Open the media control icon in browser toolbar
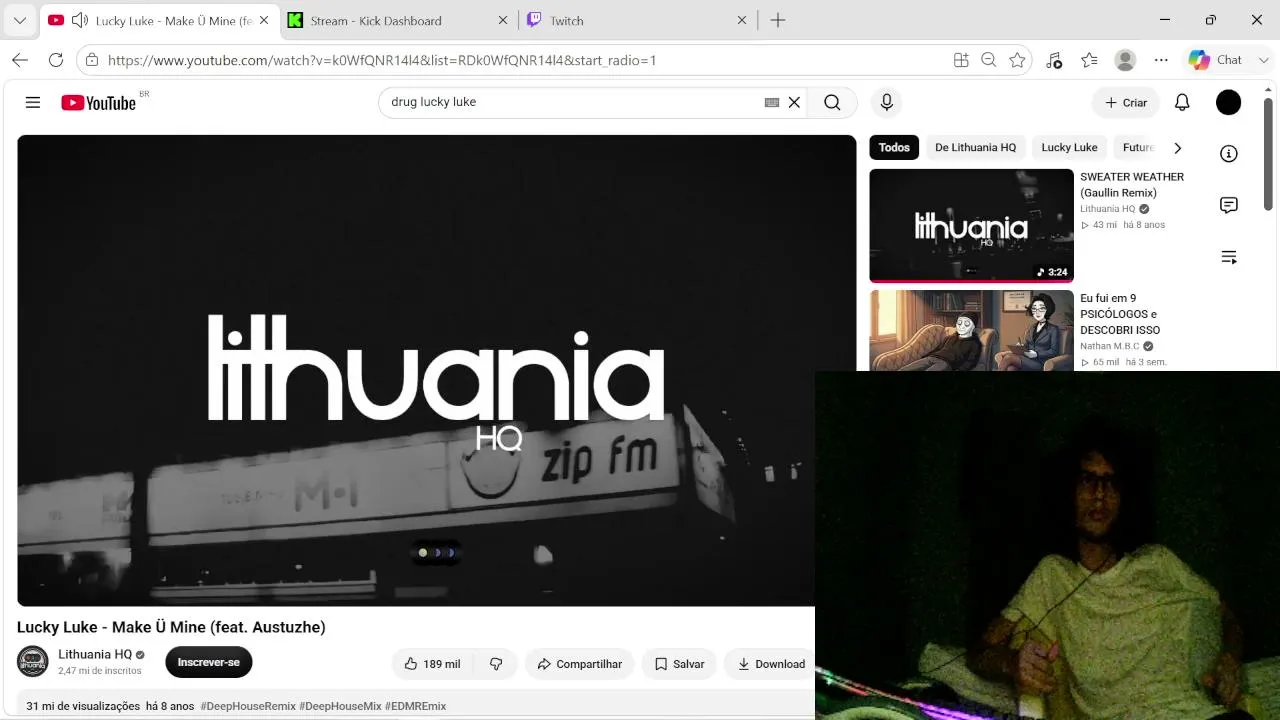The image size is (1280, 720). point(1054,60)
